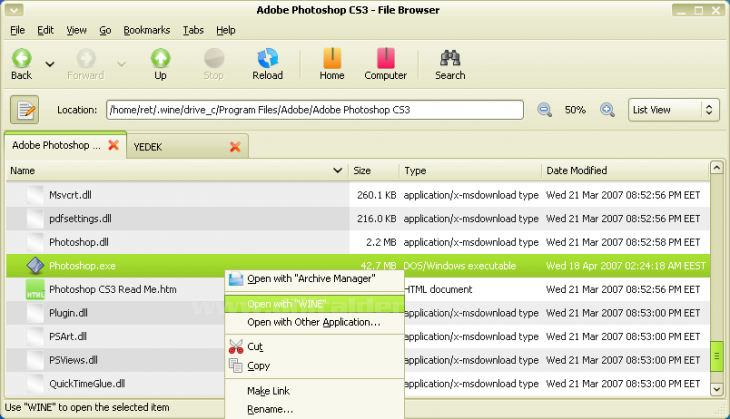Click into the Location path field
730x419 pixels.
315,110
